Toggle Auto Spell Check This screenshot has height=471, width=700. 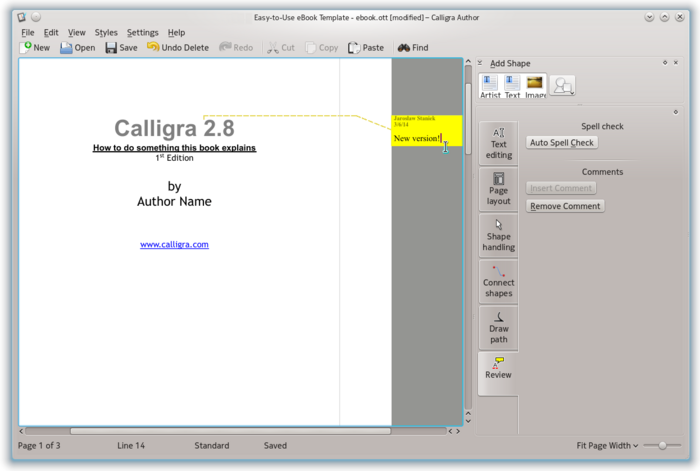point(561,143)
